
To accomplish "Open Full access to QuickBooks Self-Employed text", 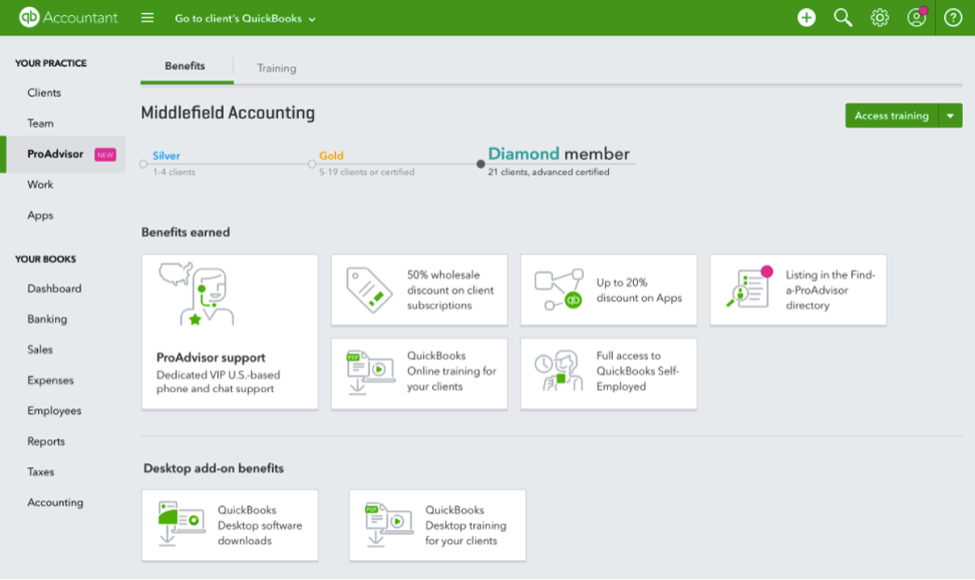I will 637,371.
